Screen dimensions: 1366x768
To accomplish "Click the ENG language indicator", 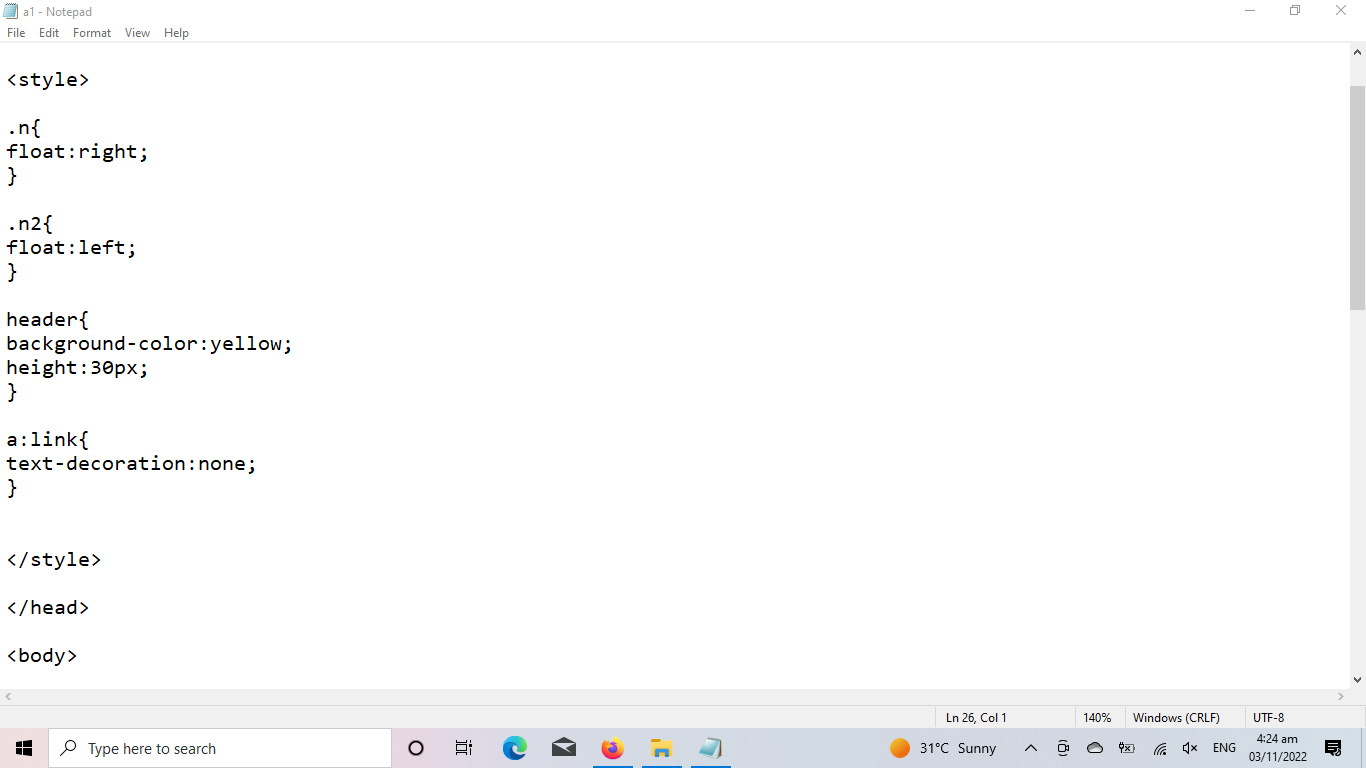I will 1224,748.
